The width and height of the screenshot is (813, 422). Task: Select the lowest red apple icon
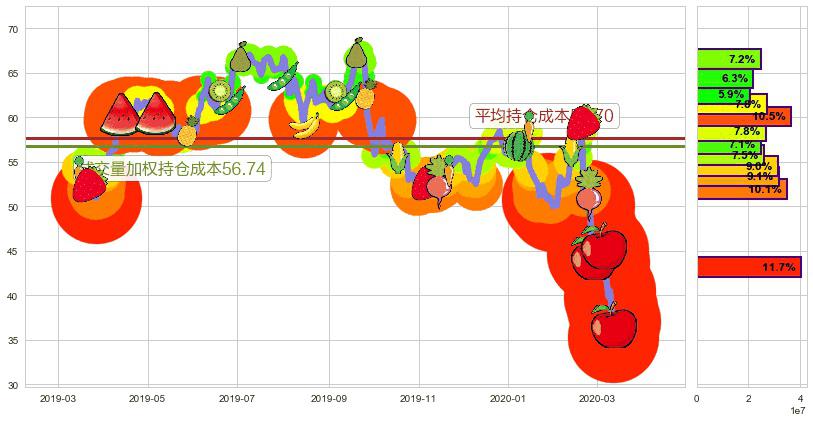pyautogui.click(x=613, y=326)
